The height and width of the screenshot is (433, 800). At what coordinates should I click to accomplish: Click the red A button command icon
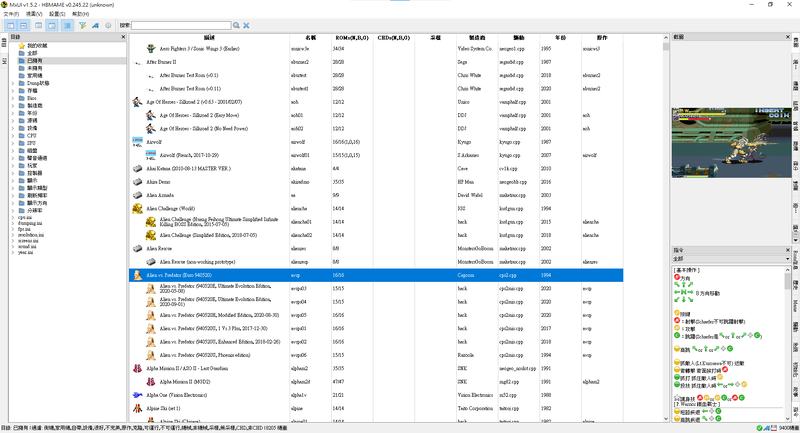677,321
